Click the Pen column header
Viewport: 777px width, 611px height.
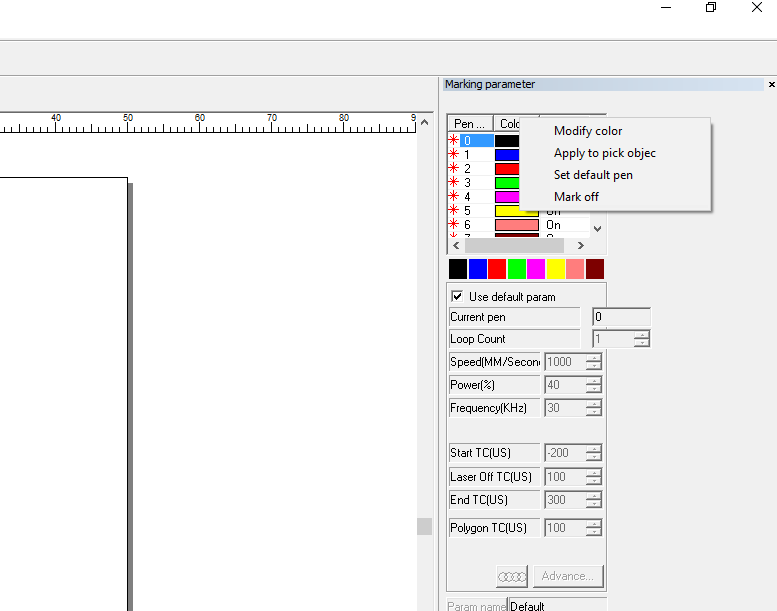[x=469, y=124]
